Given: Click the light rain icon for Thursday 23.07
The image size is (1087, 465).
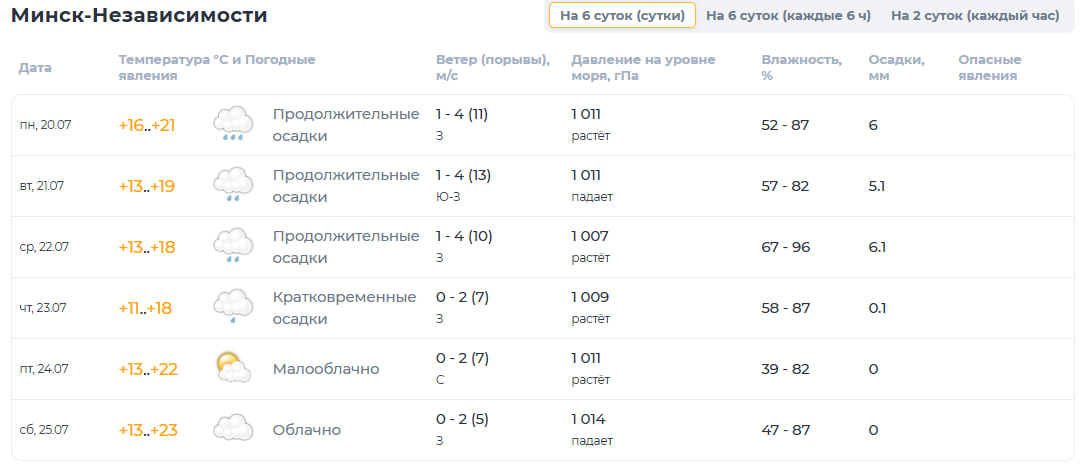Looking at the screenshot, I should tap(233, 308).
